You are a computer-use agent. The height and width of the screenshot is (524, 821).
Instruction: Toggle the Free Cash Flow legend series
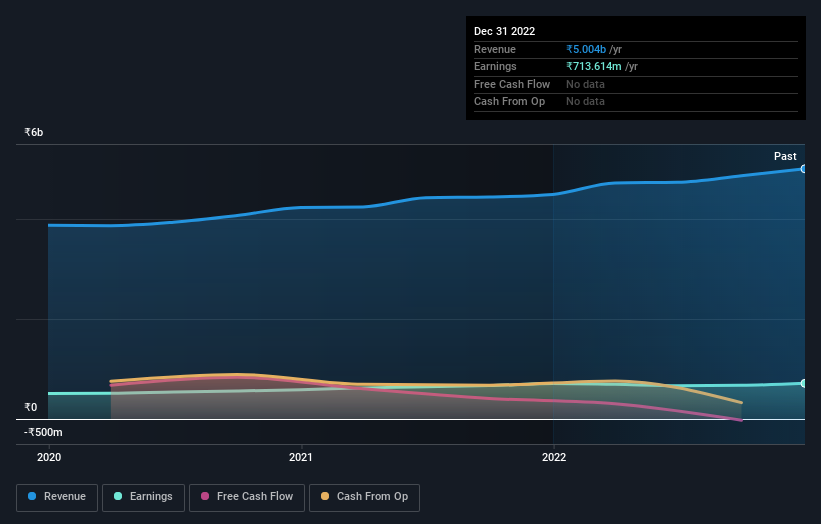(247, 497)
